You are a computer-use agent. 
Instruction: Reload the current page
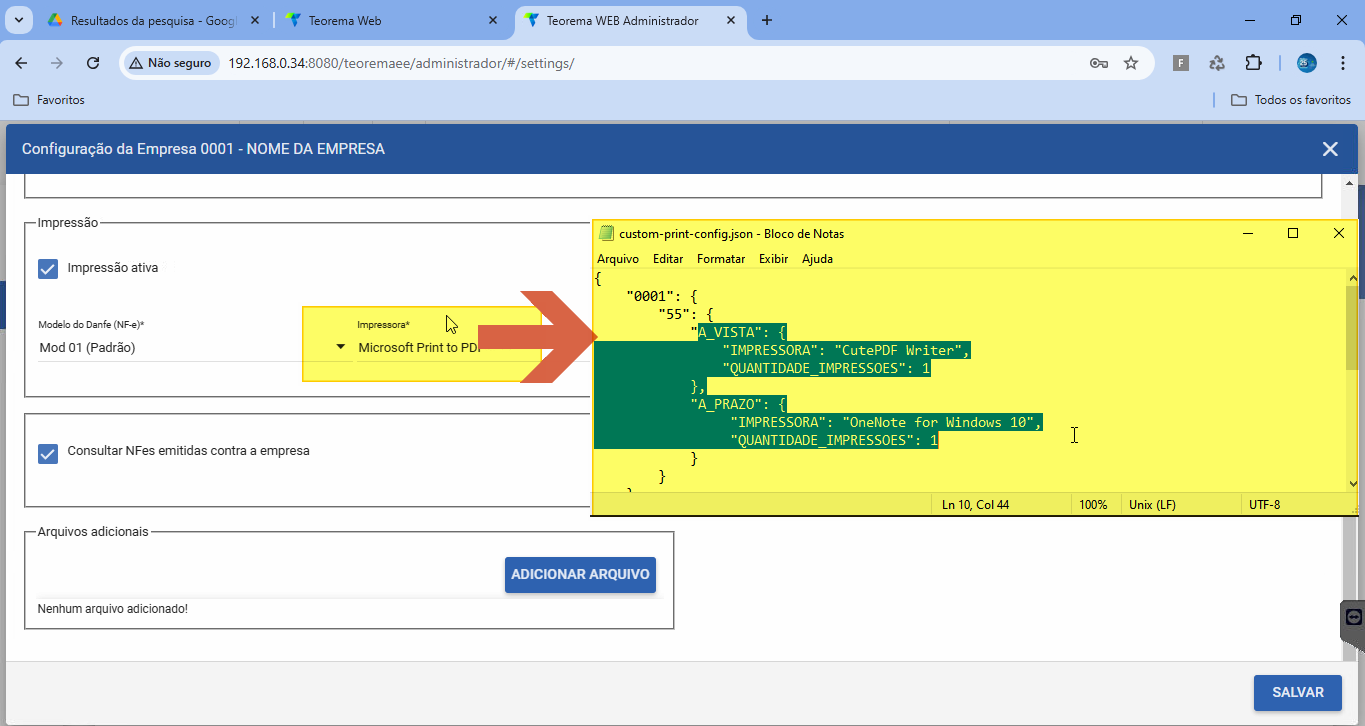[93, 63]
